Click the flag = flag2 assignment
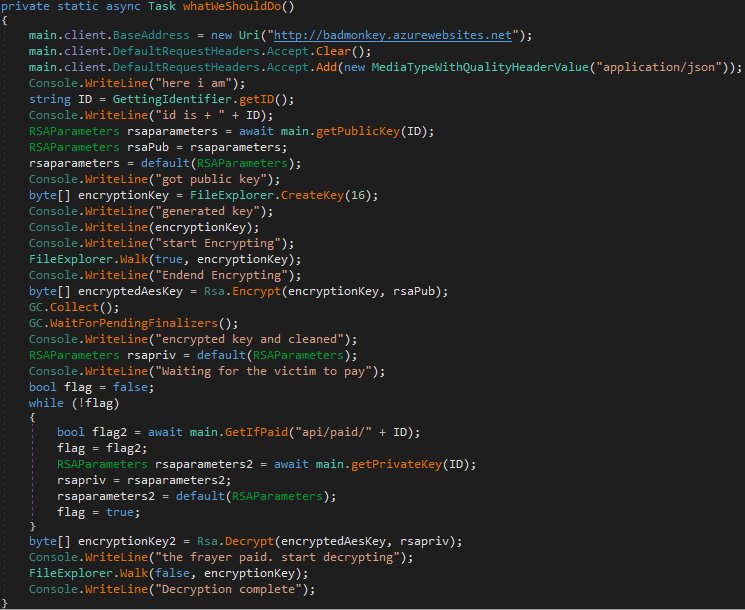Image resolution: width=745 pixels, height=610 pixels. [102, 448]
